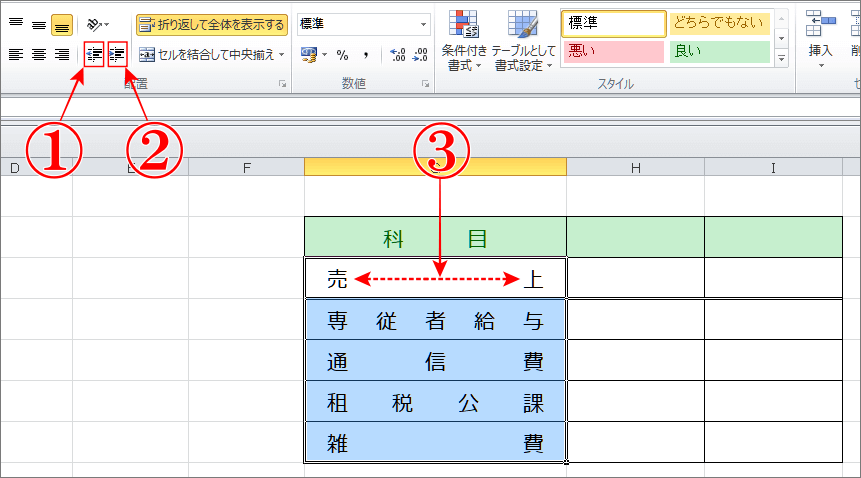Toggle 折り返して全体を表示する wrap text
Viewport: 861px width, 478px height.
(x=212, y=25)
